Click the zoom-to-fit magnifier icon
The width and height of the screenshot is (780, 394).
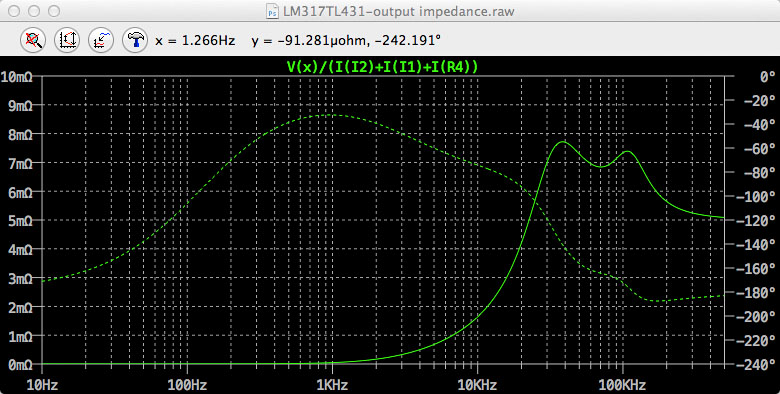click(x=33, y=40)
